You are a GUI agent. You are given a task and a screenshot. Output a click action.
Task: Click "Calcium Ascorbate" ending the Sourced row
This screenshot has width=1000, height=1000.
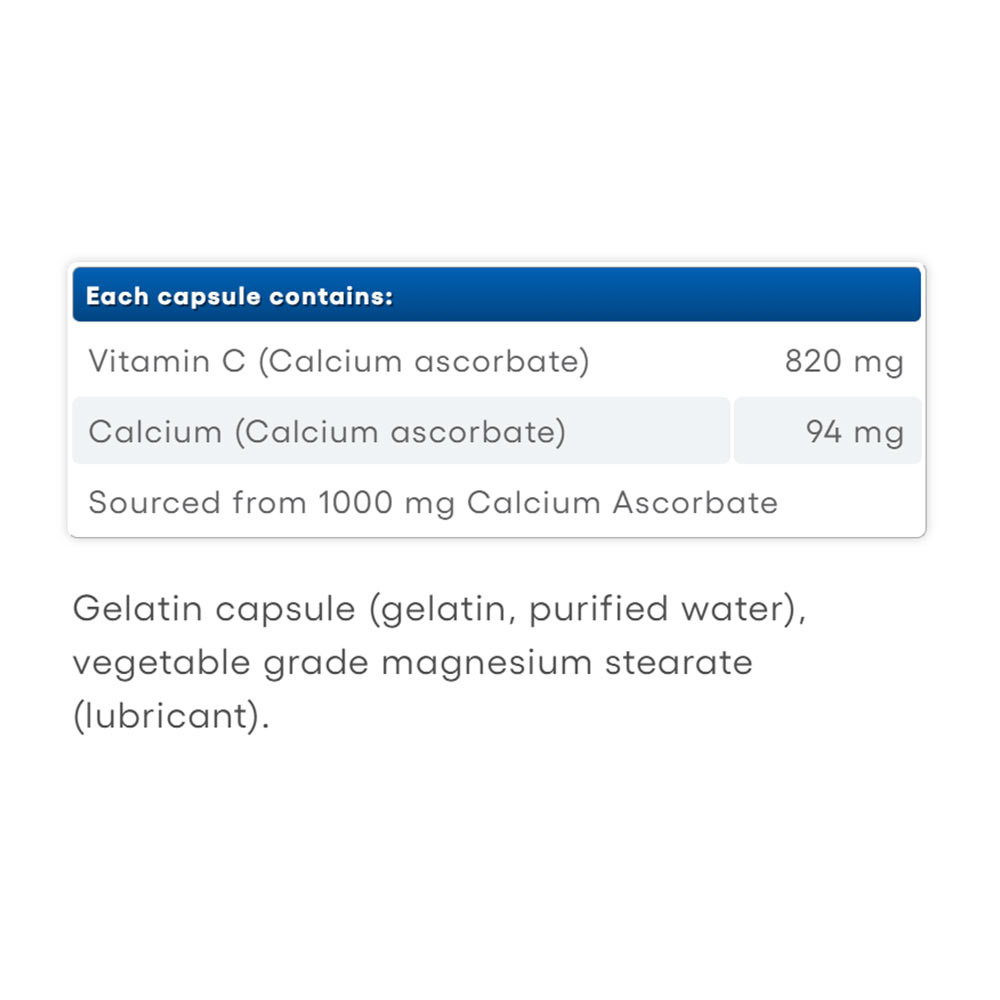[622, 502]
